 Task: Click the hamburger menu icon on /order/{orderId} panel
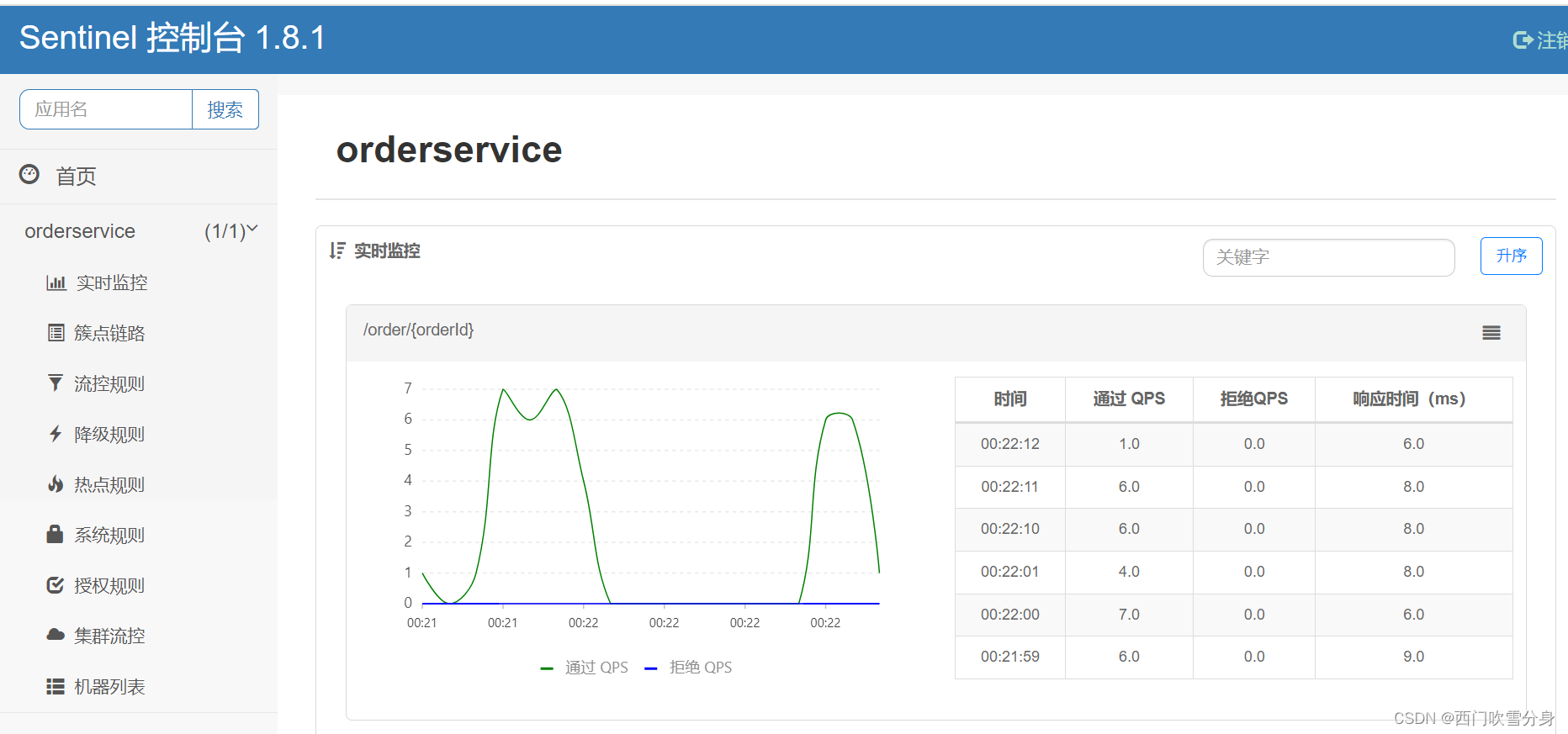1491,333
